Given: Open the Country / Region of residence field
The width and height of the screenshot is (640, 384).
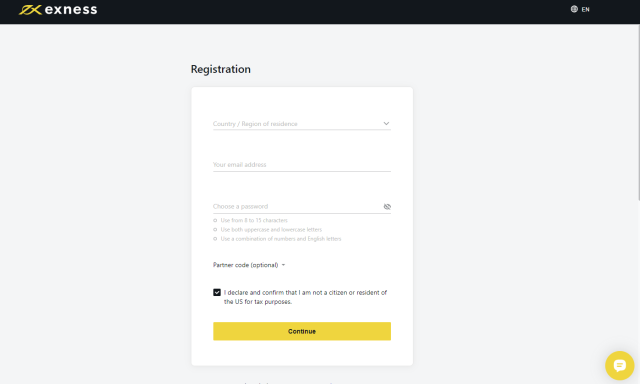Looking at the screenshot, I should point(302,124).
